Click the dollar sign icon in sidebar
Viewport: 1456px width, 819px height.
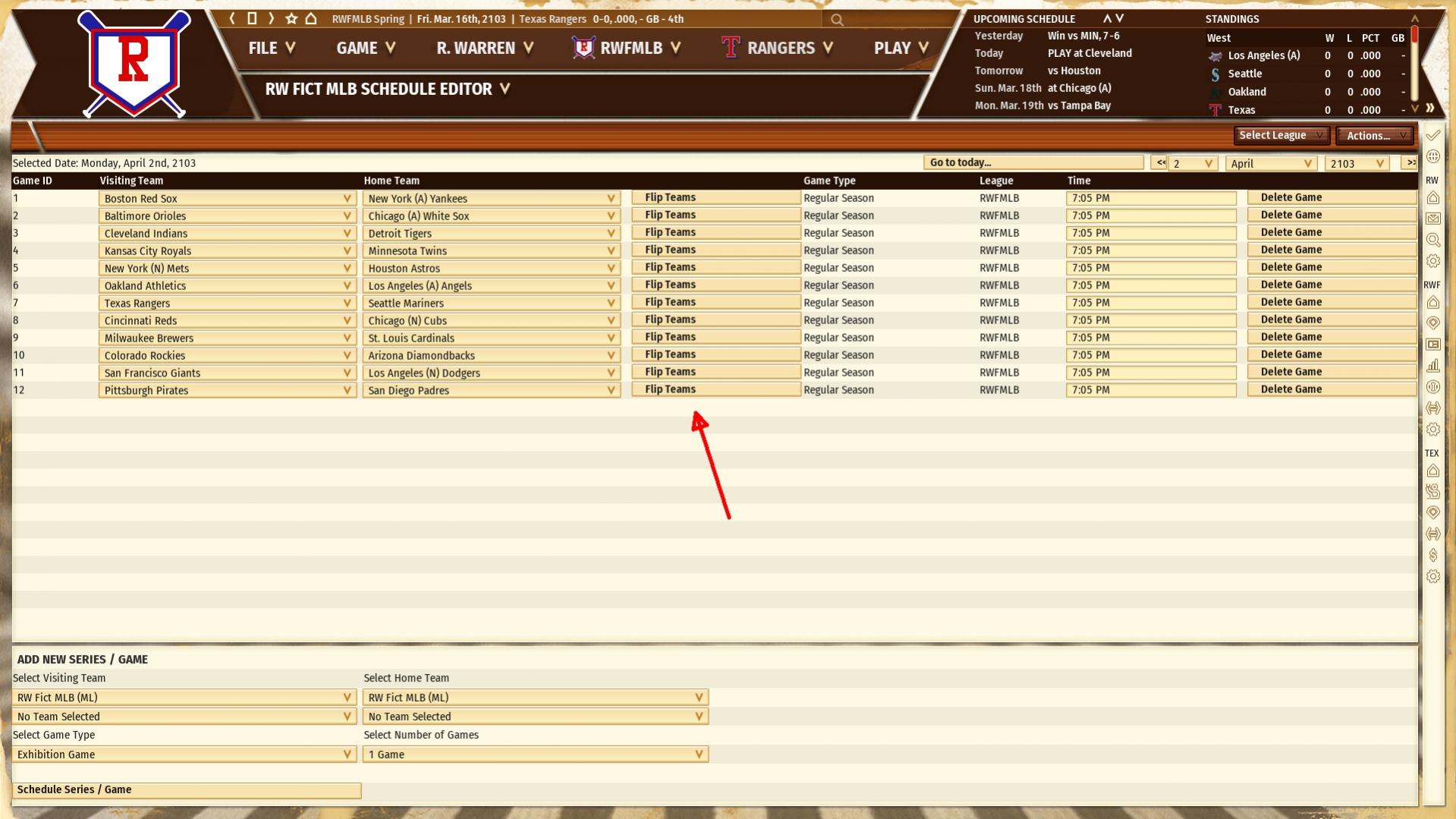coord(1432,556)
